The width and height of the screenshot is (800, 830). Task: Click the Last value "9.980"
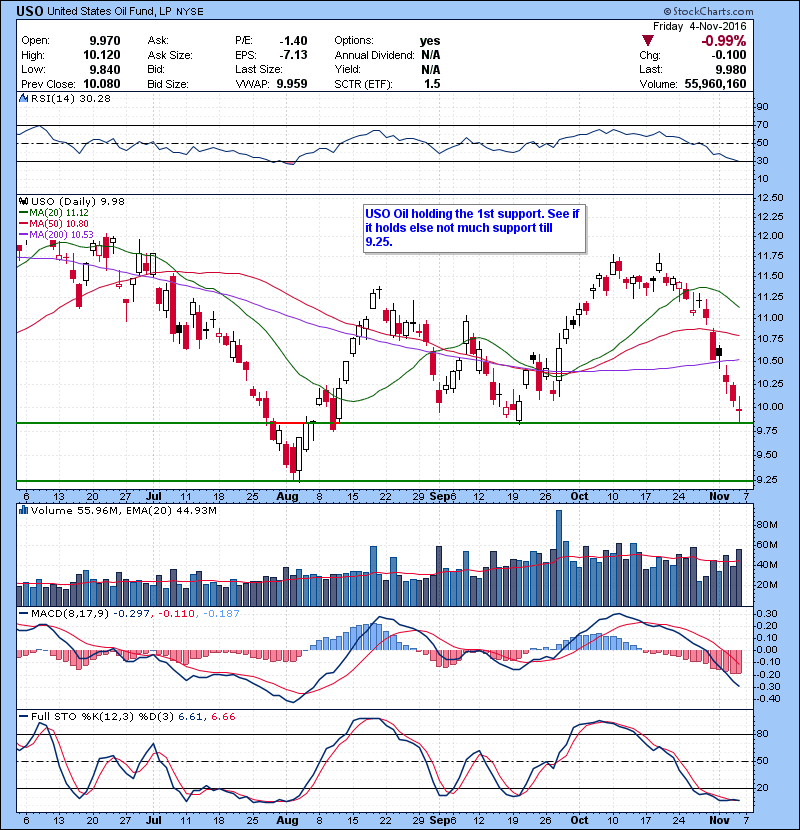point(731,69)
